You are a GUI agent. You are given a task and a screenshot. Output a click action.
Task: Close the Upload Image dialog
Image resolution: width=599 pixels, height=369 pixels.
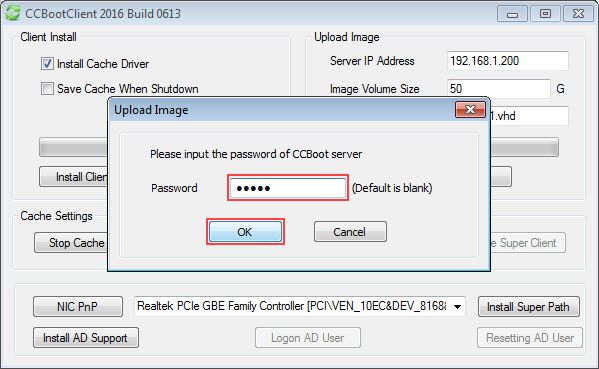pos(470,110)
